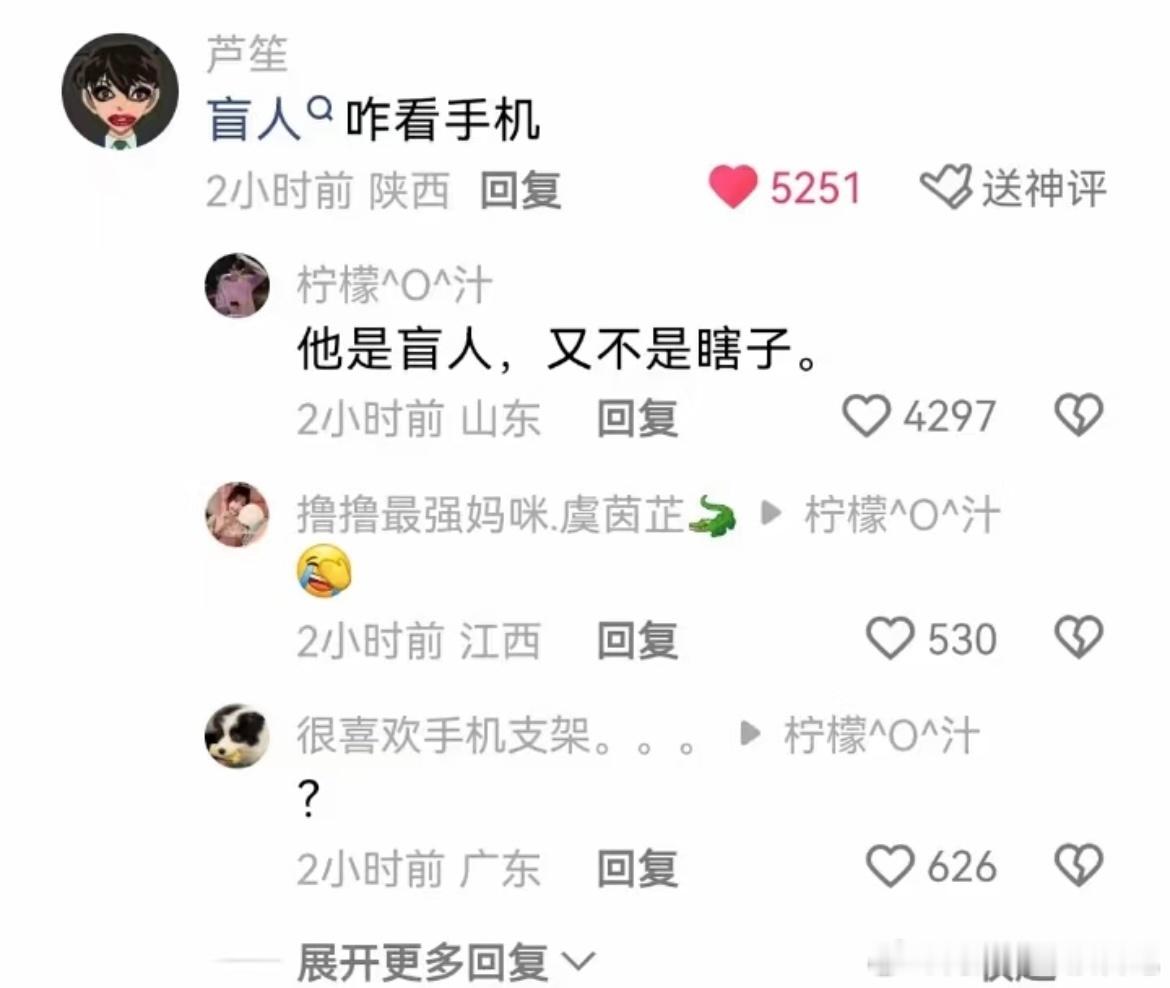This screenshot has width=1170, height=988.
Task: Like 芦笙's comment with the red heart
Action: (733, 187)
